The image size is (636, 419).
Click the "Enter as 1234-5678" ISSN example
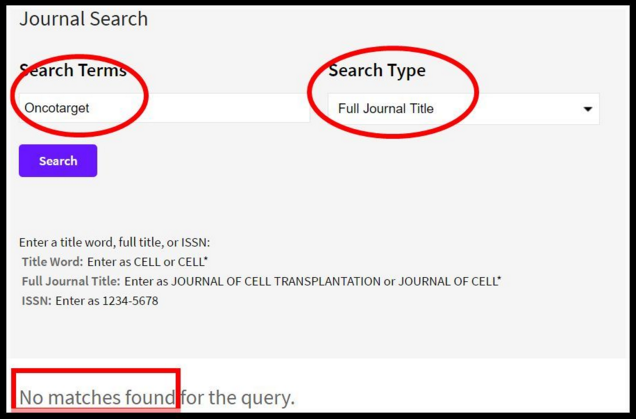tap(107, 300)
